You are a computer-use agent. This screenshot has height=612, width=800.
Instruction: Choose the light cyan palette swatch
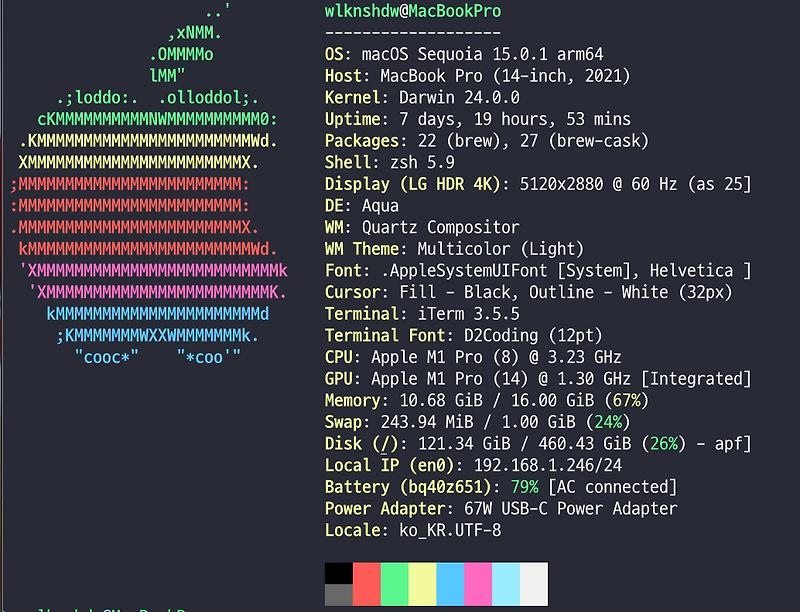[x=506, y=584]
